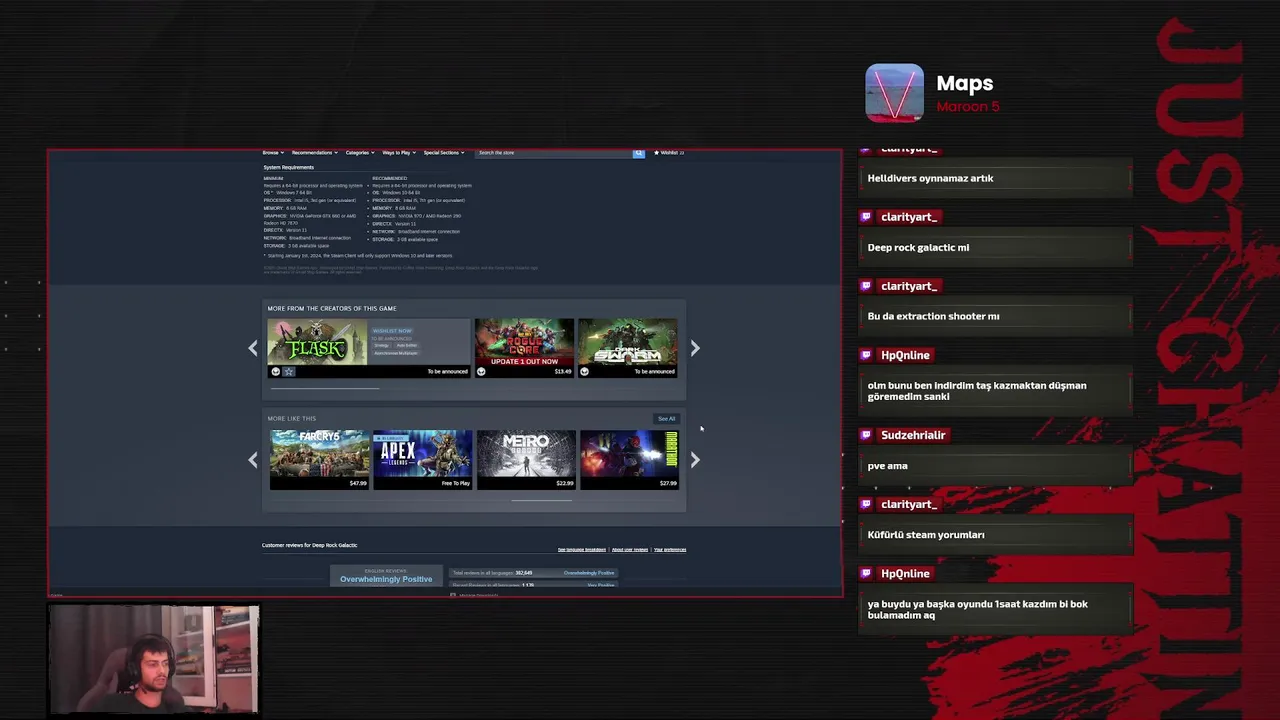
Task: Click the More Like This carousel scroll bar
Action: 542,500
